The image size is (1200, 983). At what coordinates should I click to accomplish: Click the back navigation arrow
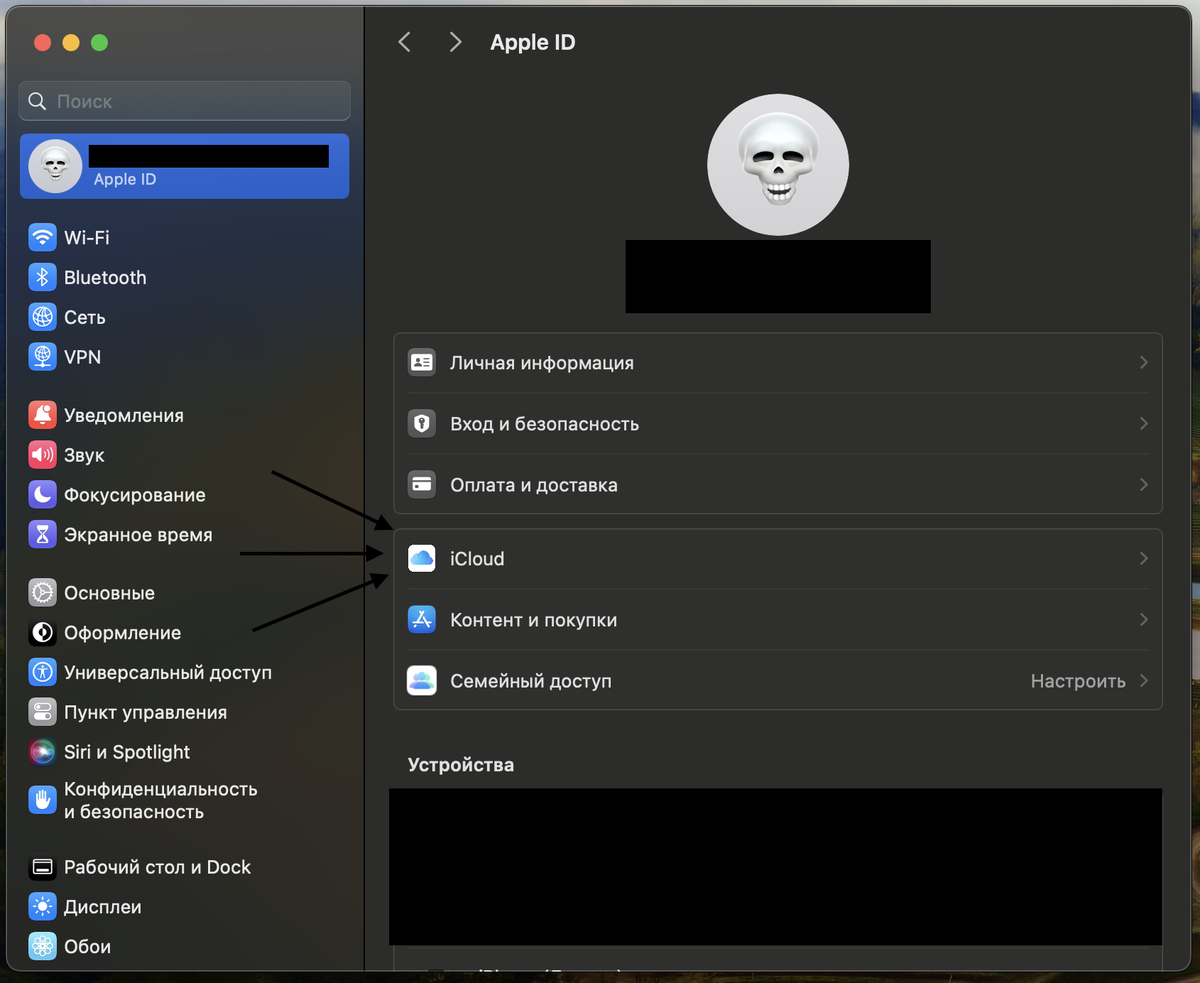pos(404,42)
